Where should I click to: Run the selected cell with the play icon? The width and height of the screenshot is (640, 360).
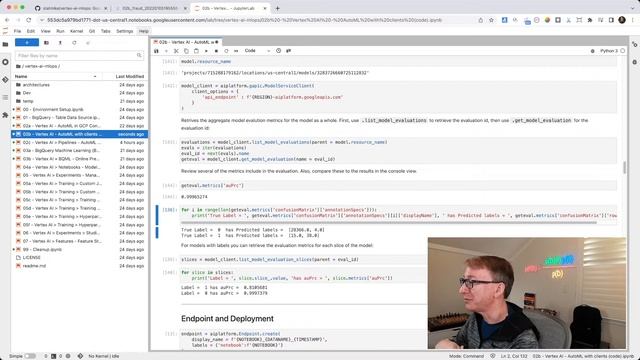(x=206, y=51)
